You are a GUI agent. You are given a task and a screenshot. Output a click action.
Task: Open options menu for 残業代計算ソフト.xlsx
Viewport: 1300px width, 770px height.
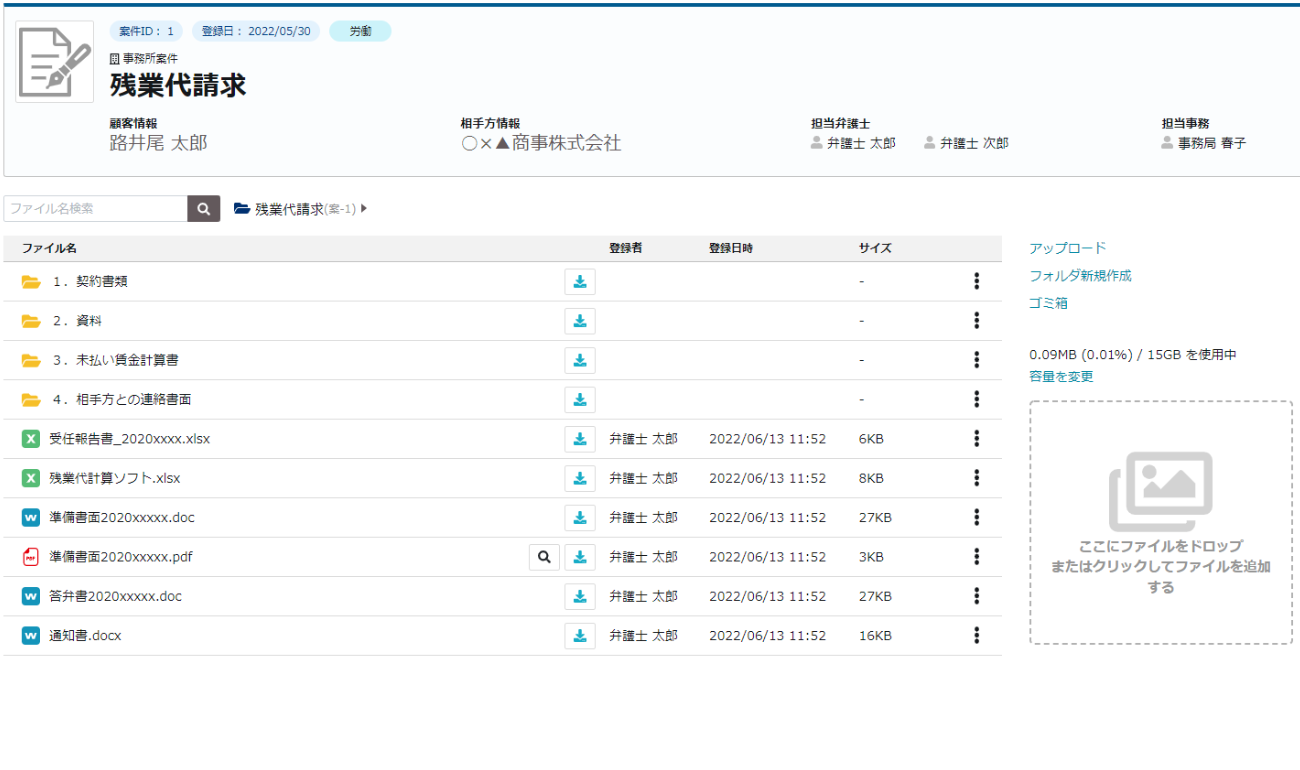976,478
